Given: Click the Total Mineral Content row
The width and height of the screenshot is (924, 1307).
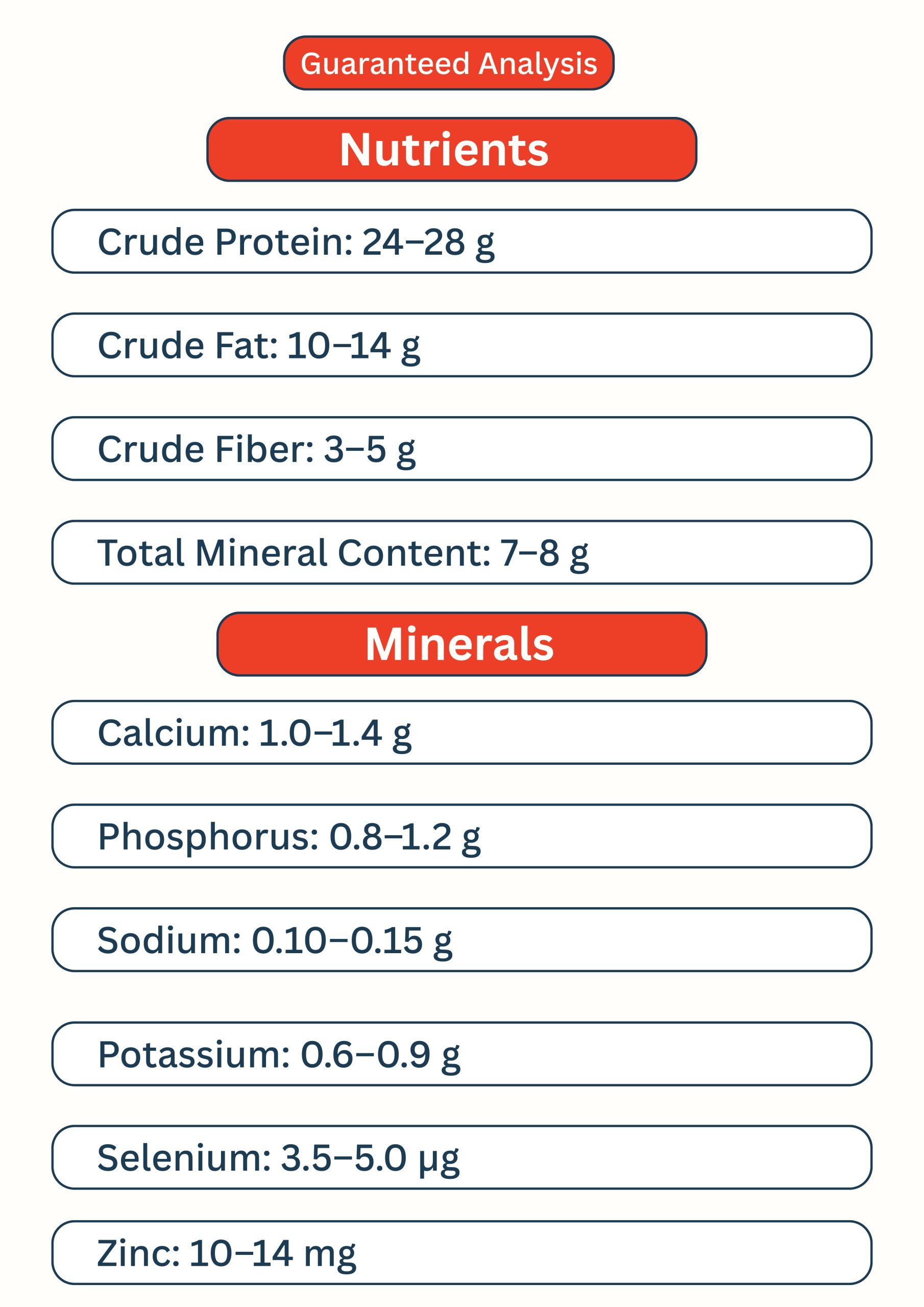Looking at the screenshot, I should click(461, 552).
